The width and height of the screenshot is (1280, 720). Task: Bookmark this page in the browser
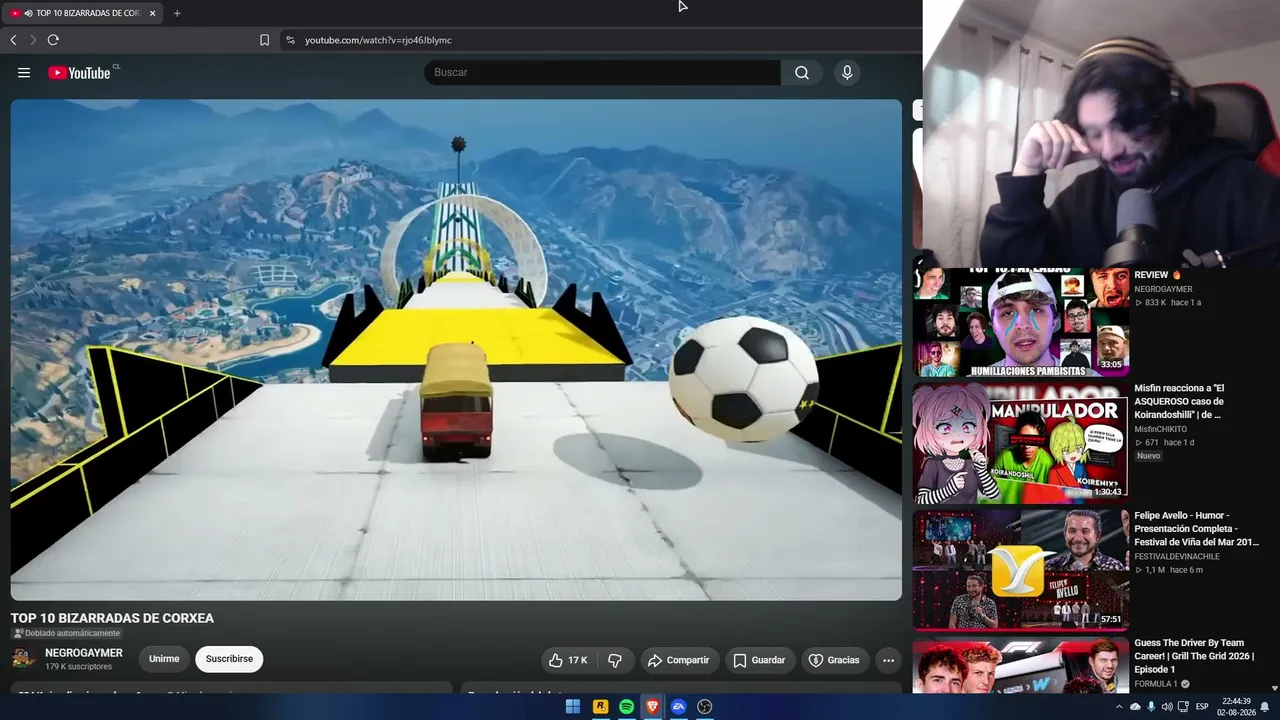[264, 40]
